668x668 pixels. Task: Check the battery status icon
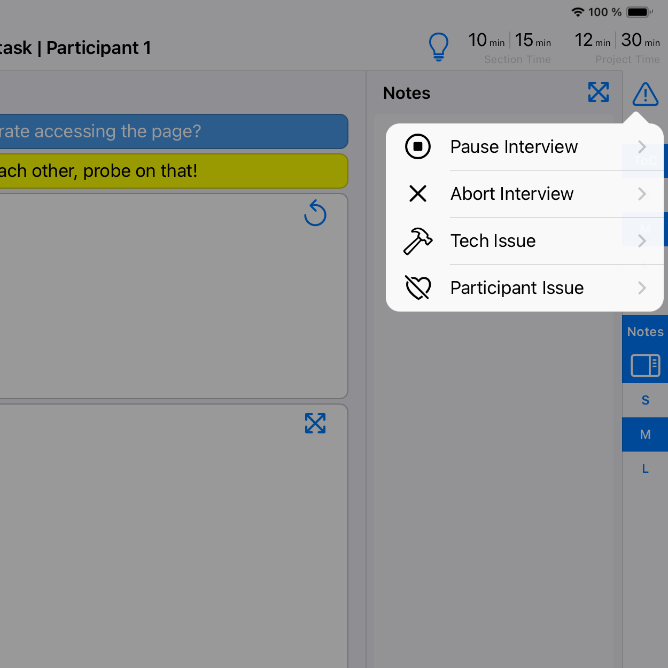639,12
